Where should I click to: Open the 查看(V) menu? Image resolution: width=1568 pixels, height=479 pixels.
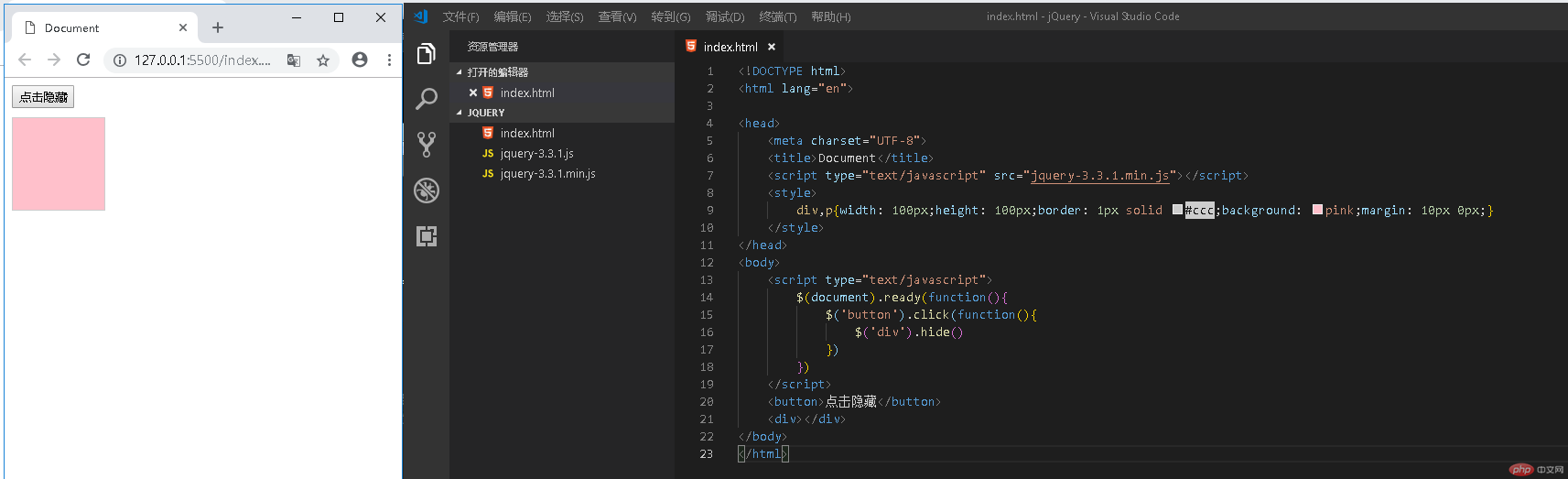point(617,16)
